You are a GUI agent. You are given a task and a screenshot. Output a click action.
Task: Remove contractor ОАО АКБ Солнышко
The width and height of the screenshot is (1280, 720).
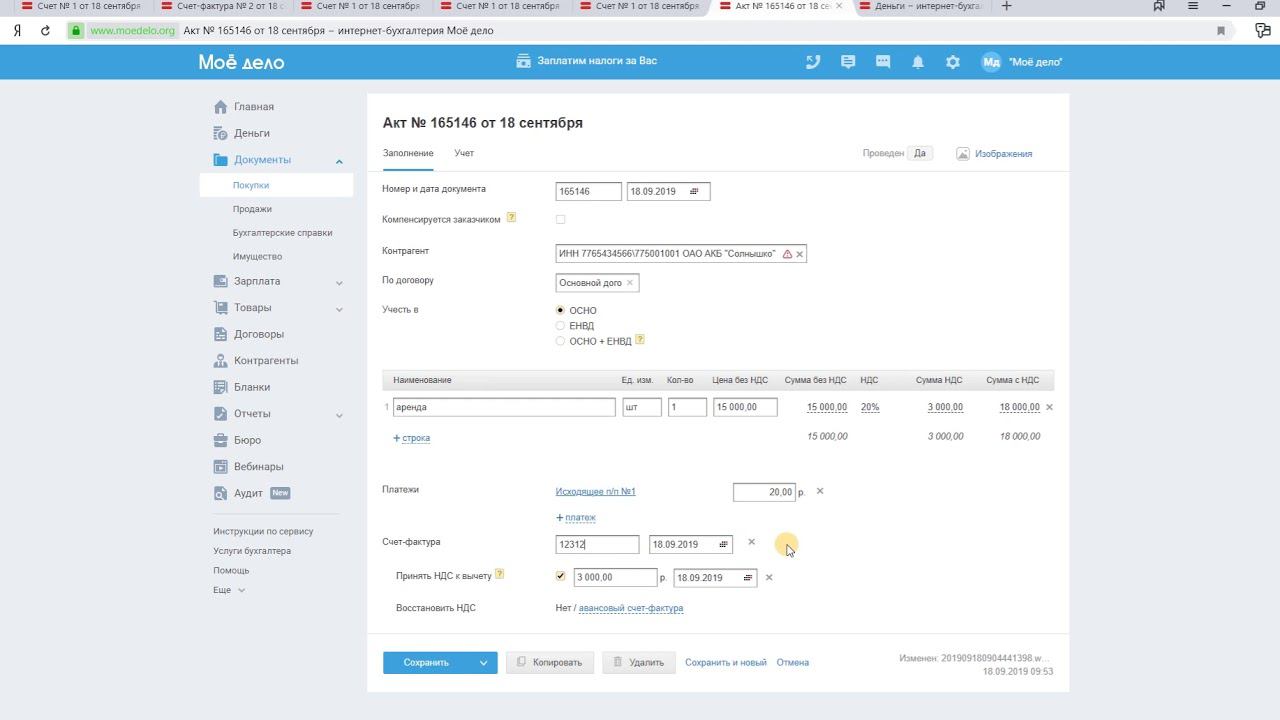click(x=800, y=254)
